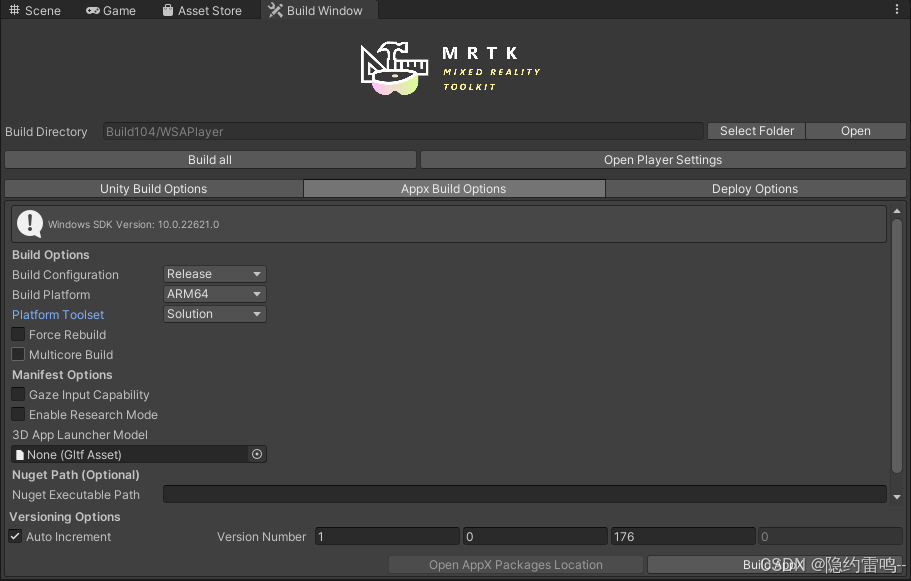Screen dimensions: 911x581
Task: Click the None (Gltf Asset) object field
Action: tap(138, 454)
